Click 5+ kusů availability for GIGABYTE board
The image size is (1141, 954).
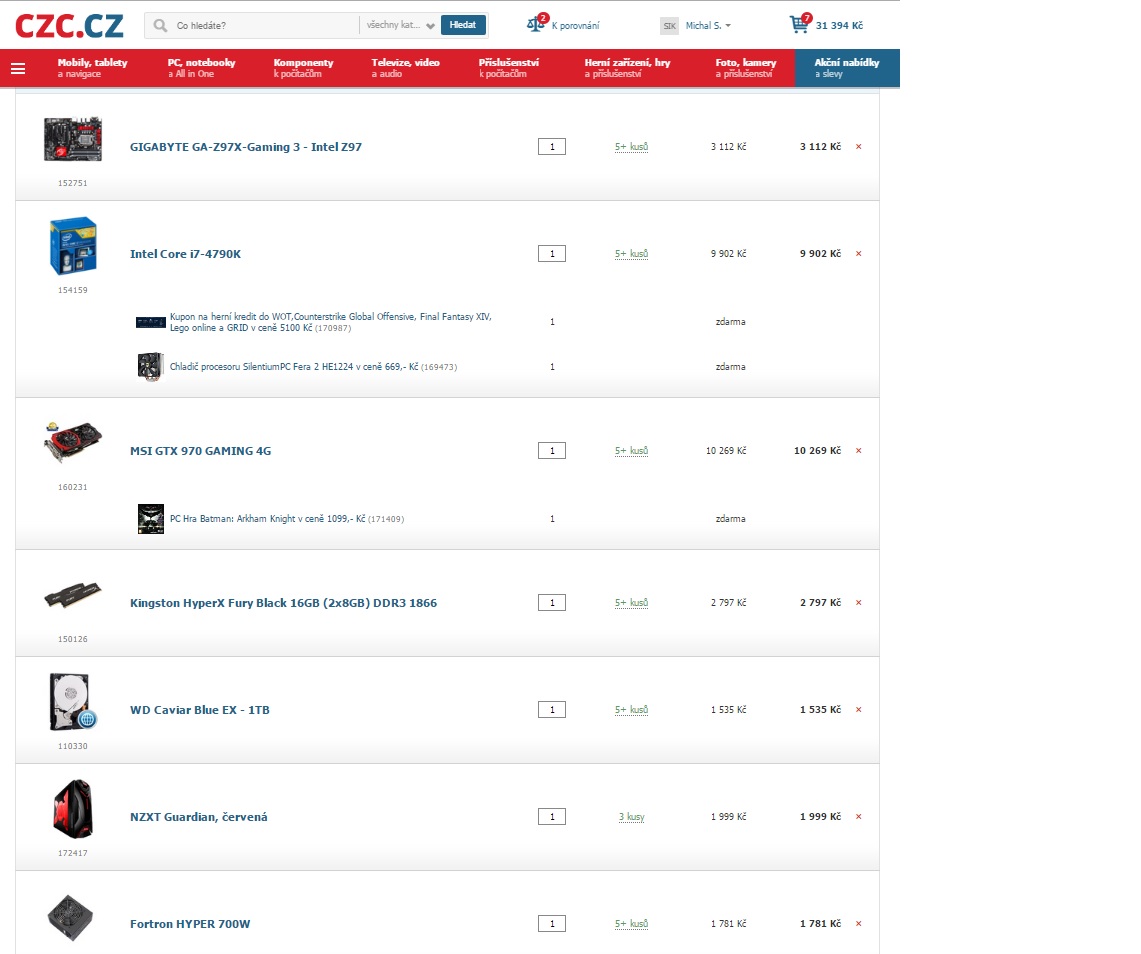[x=632, y=147]
